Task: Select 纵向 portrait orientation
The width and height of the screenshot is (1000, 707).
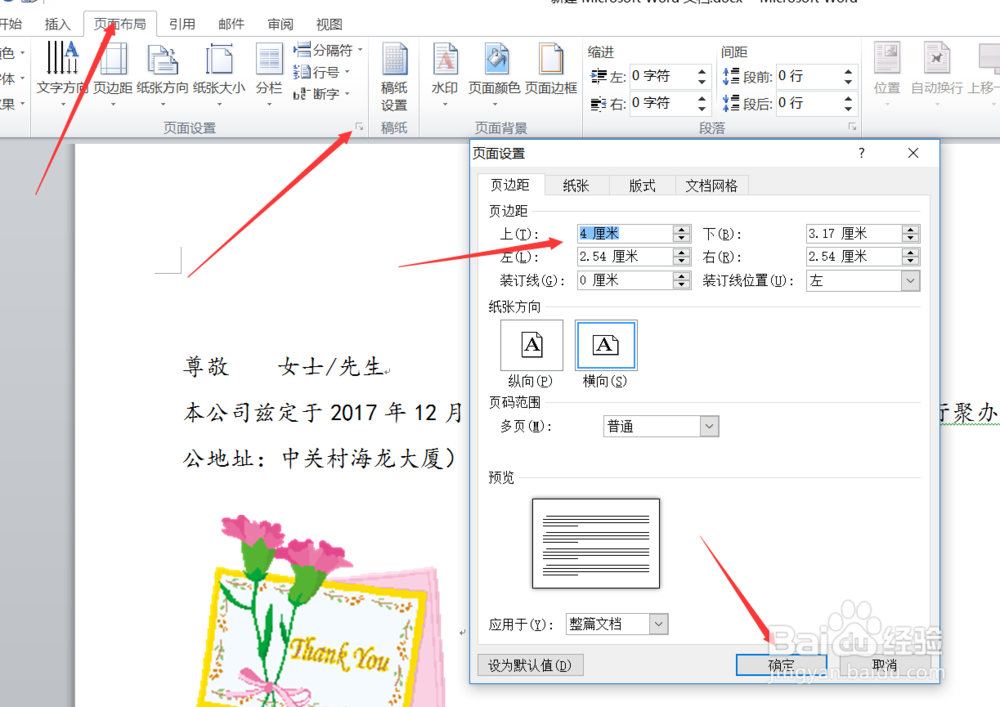Action: pyautogui.click(x=531, y=345)
